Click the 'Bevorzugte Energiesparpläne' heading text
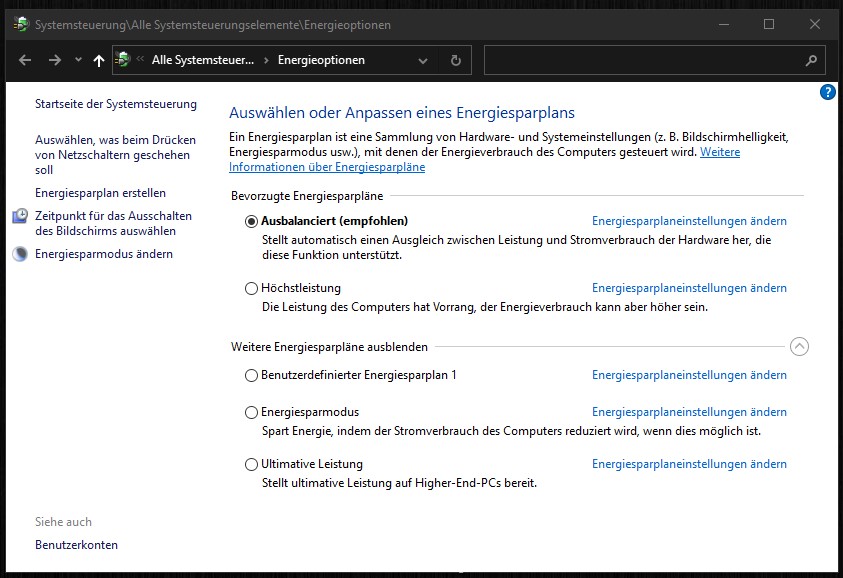 click(x=307, y=196)
